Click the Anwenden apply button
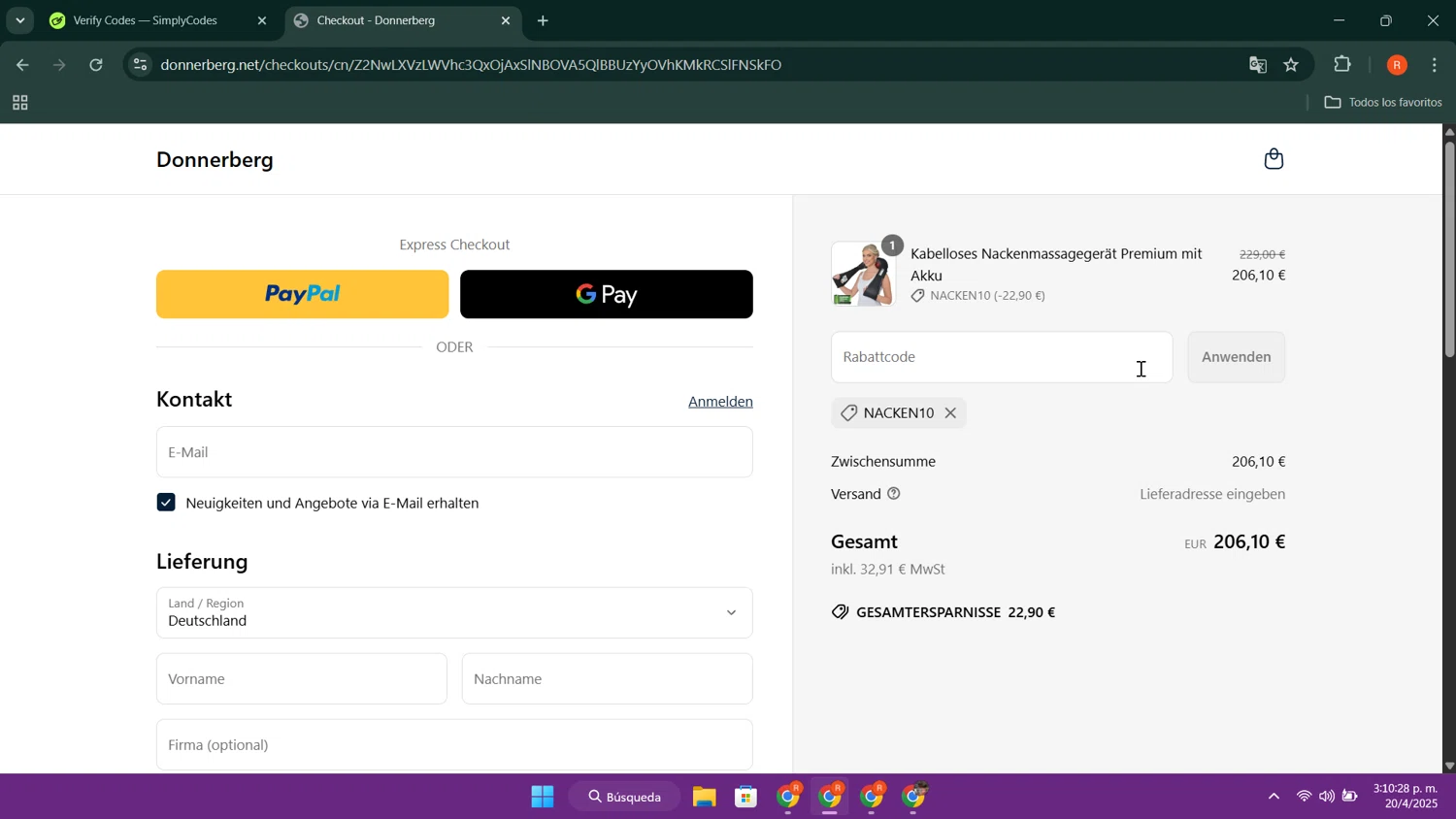This screenshot has height=819, width=1456. click(x=1236, y=357)
